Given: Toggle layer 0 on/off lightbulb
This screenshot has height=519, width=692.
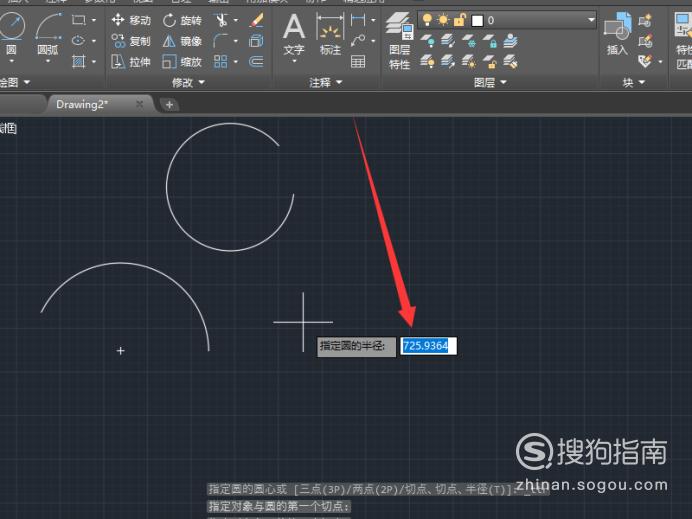Looking at the screenshot, I should [x=427, y=20].
